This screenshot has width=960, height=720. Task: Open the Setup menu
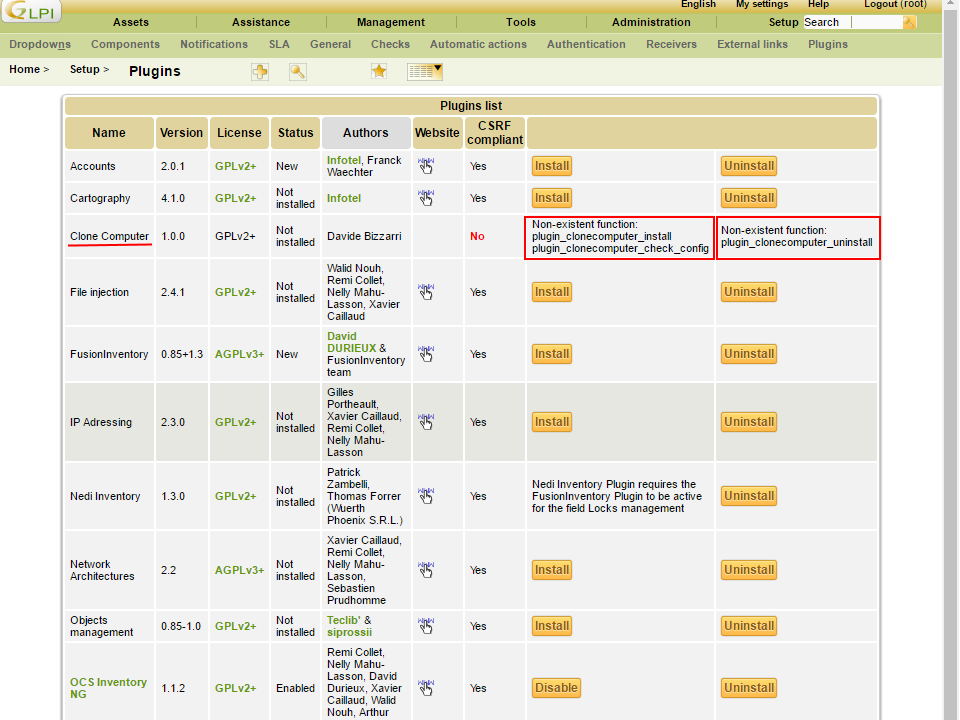783,22
